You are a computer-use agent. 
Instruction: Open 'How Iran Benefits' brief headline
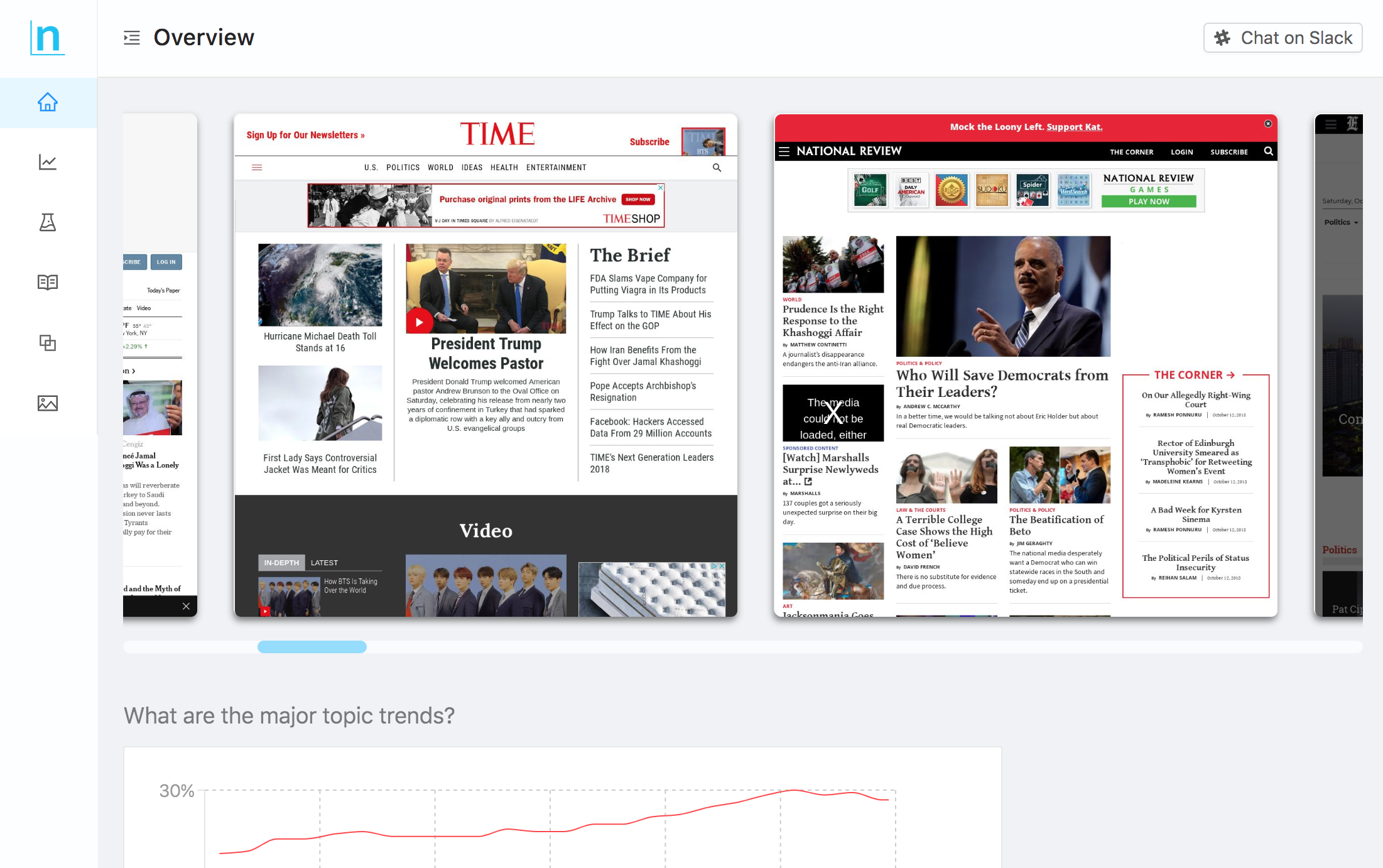(646, 355)
